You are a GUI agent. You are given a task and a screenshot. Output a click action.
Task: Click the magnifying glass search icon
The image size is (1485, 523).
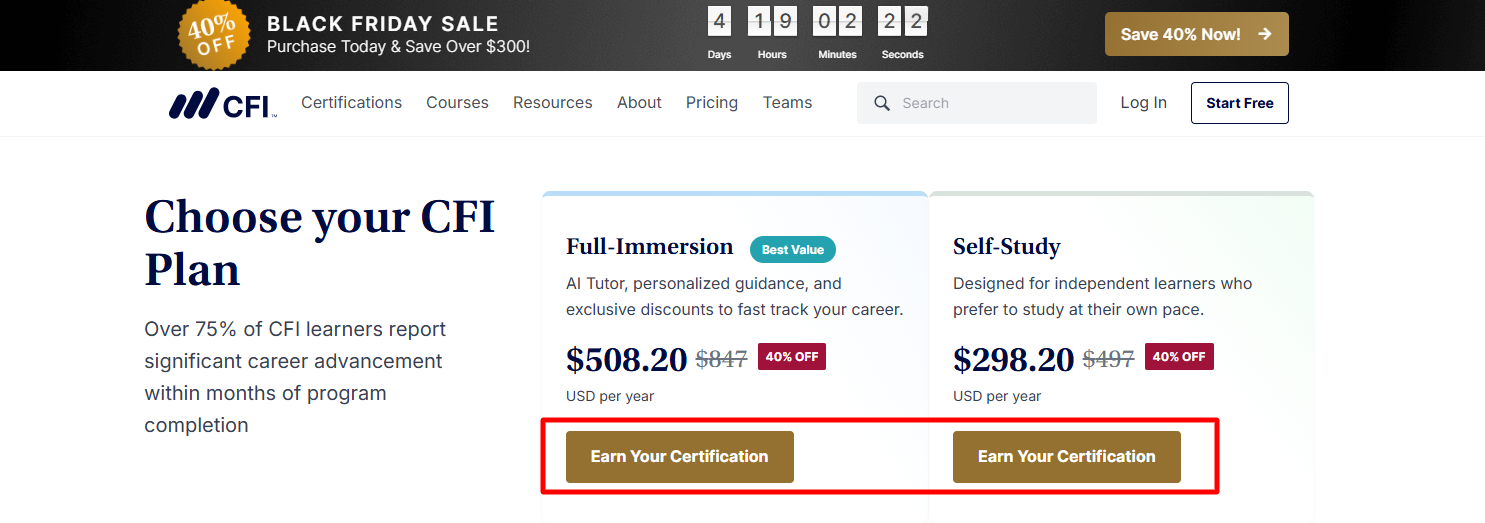pos(882,103)
